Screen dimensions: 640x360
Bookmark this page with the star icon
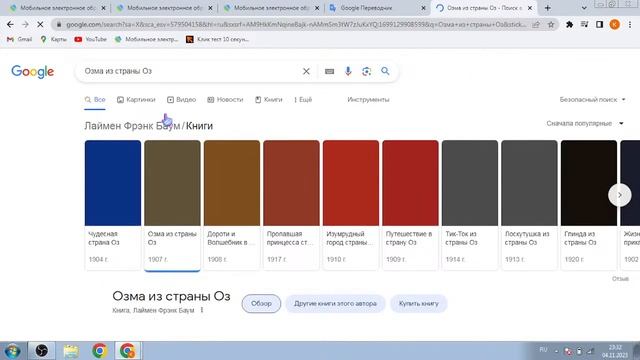click(551, 24)
